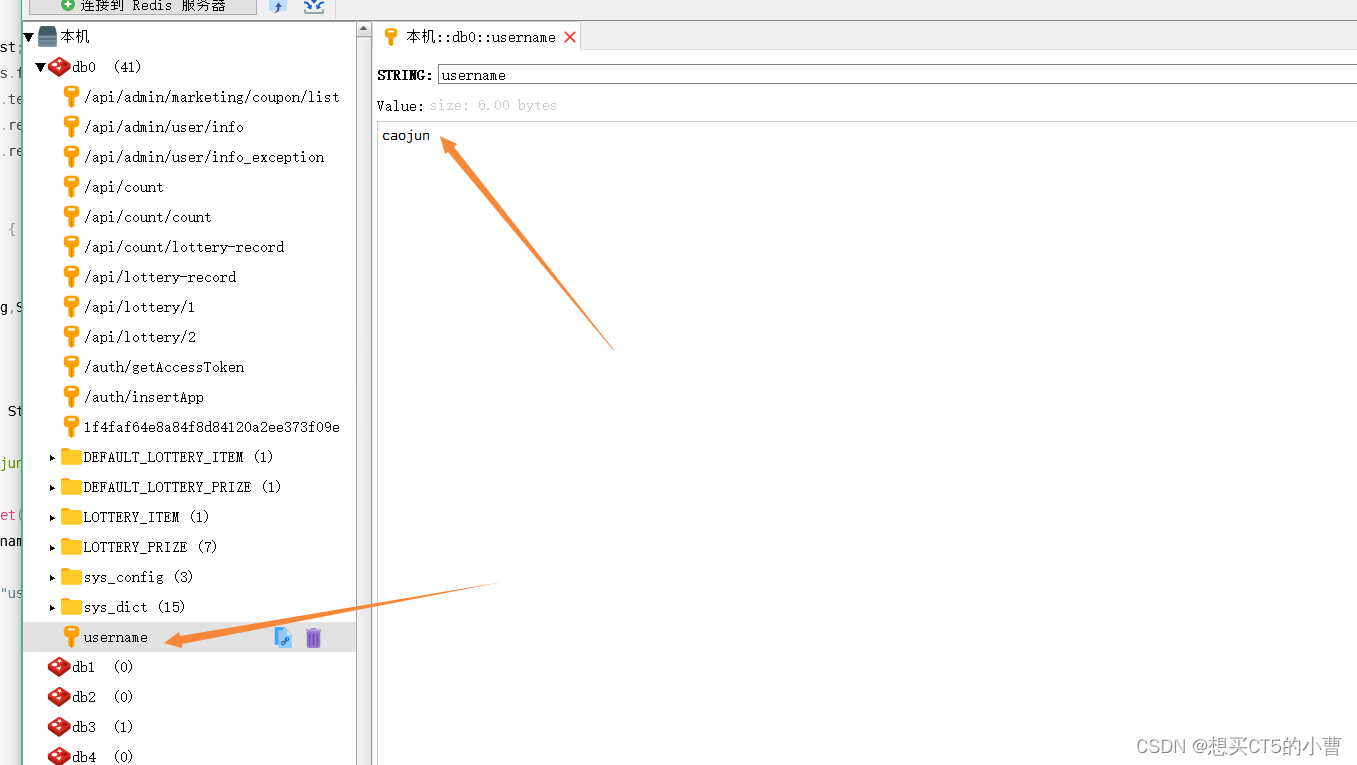Select the db0 database icon

pyautogui.click(x=59, y=67)
